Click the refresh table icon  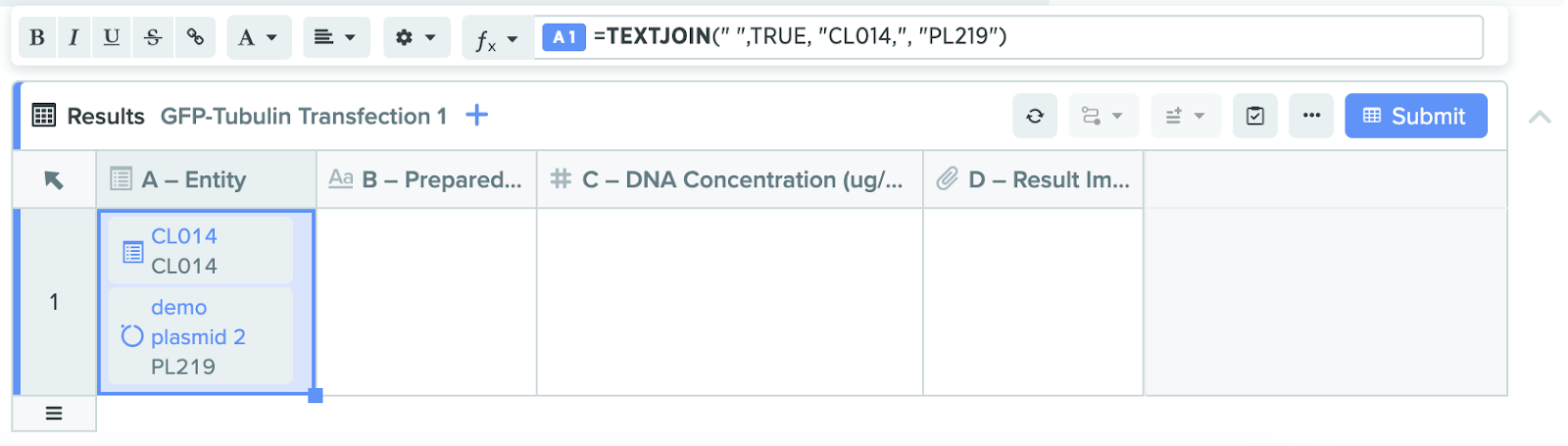click(x=1035, y=117)
